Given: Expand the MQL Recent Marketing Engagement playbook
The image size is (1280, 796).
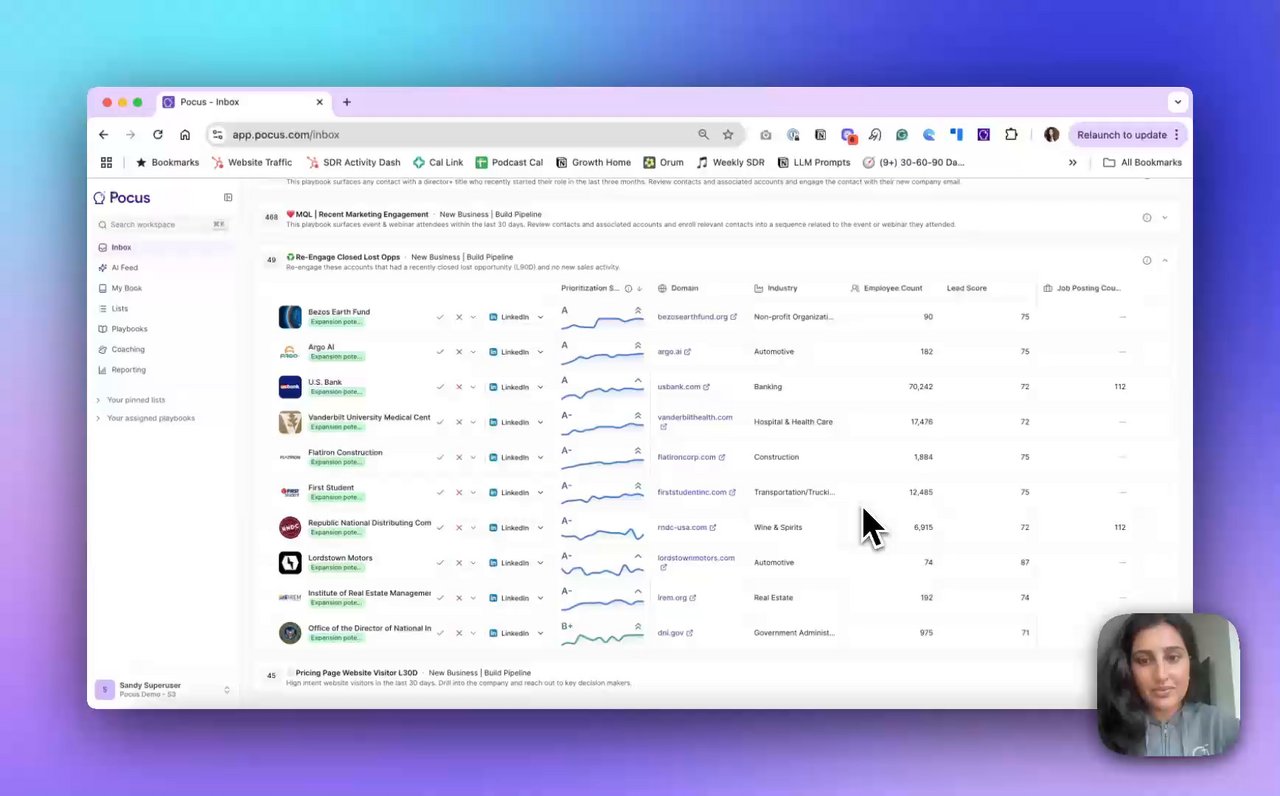Looking at the screenshot, I should tap(1165, 218).
